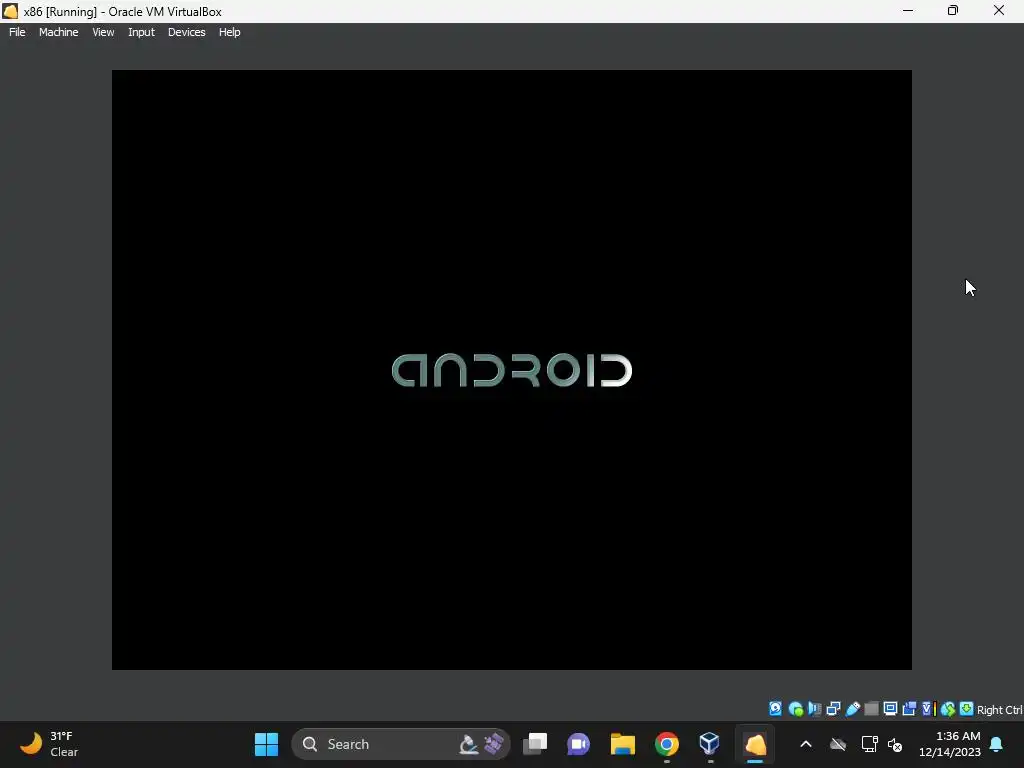Click the Right Ctrl host key label
The height and width of the screenshot is (768, 1024).
999,710
